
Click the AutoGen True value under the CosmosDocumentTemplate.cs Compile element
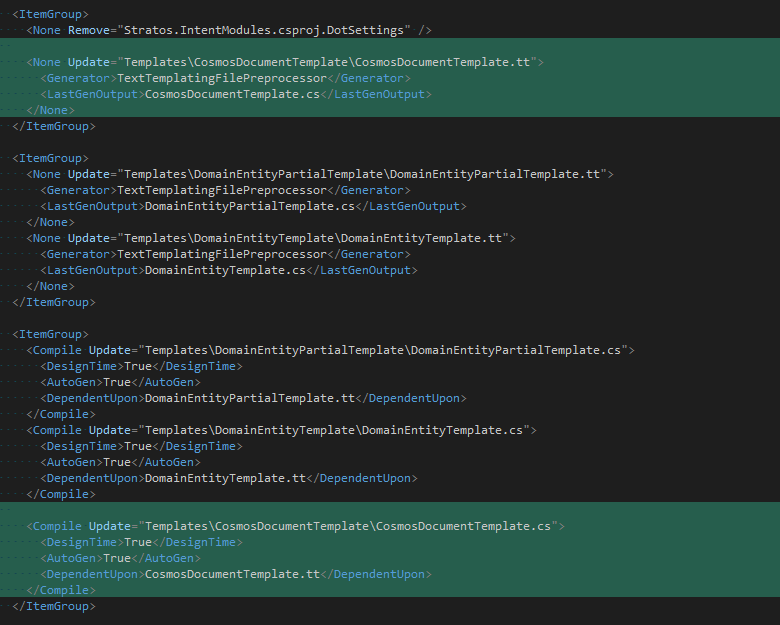117,558
